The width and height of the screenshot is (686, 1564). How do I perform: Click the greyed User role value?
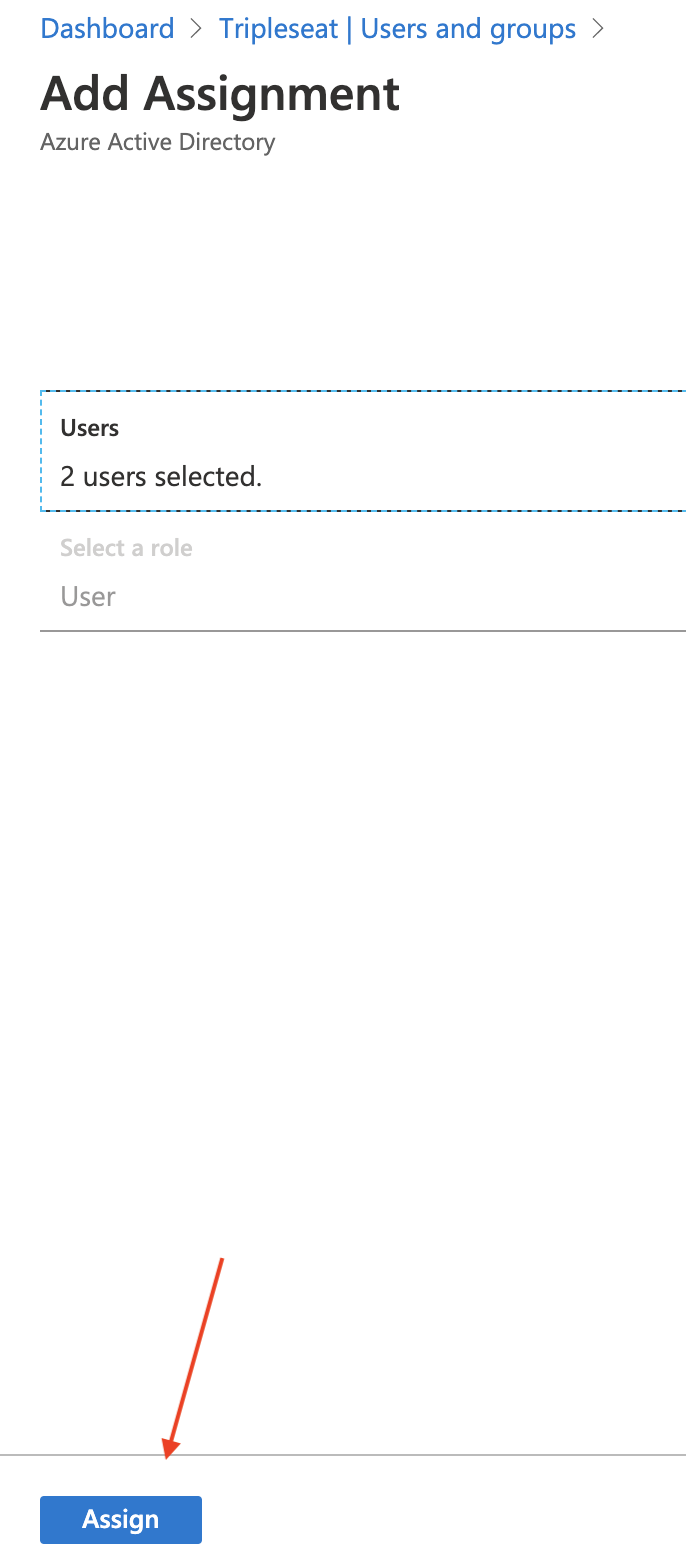88,597
